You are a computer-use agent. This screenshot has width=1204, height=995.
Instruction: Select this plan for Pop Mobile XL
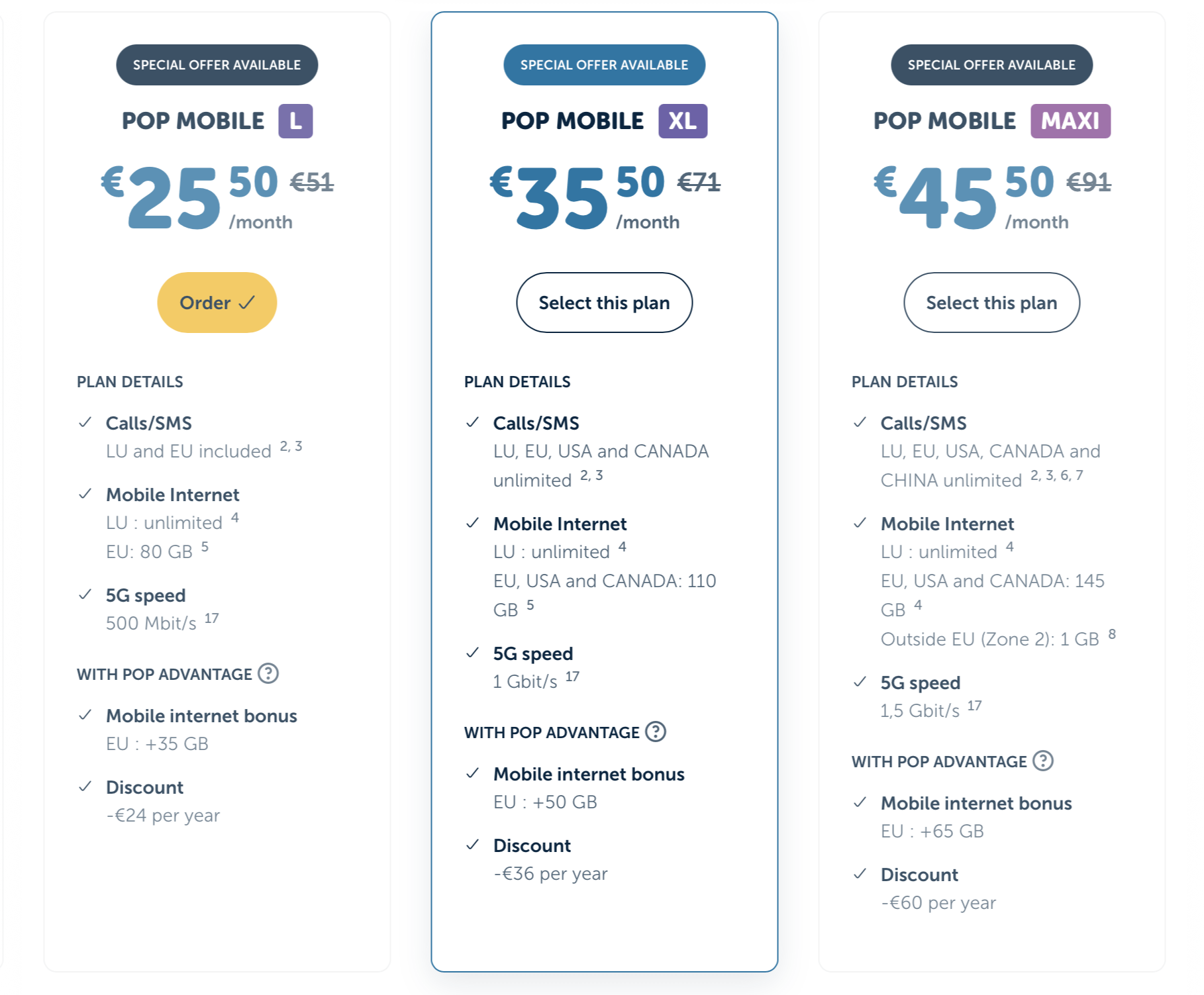[604, 303]
